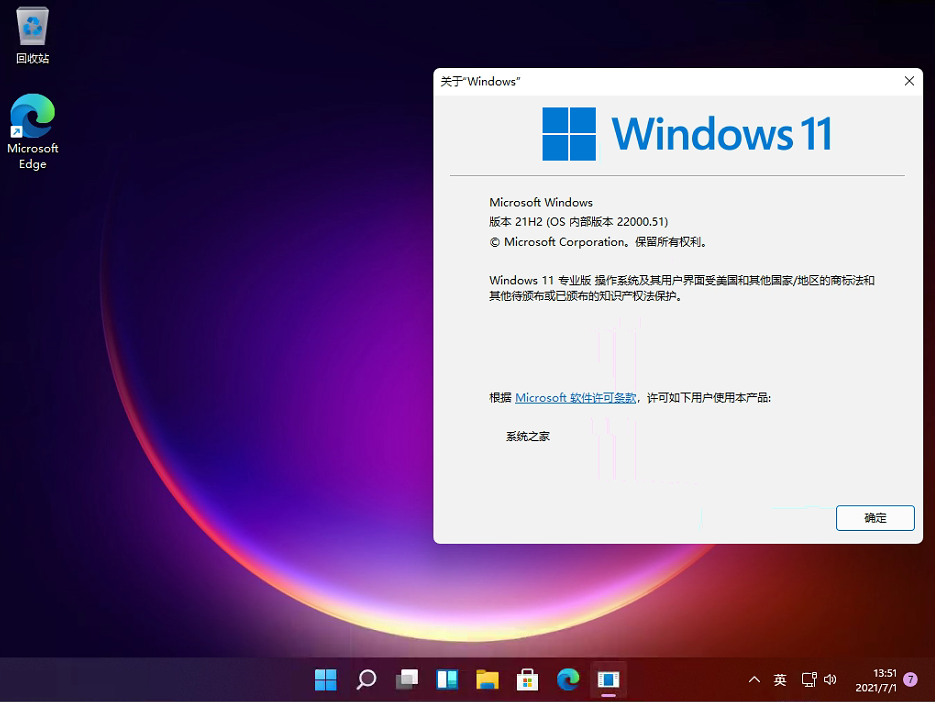The height and width of the screenshot is (702, 935).
Task: Open Task View
Action: point(406,679)
